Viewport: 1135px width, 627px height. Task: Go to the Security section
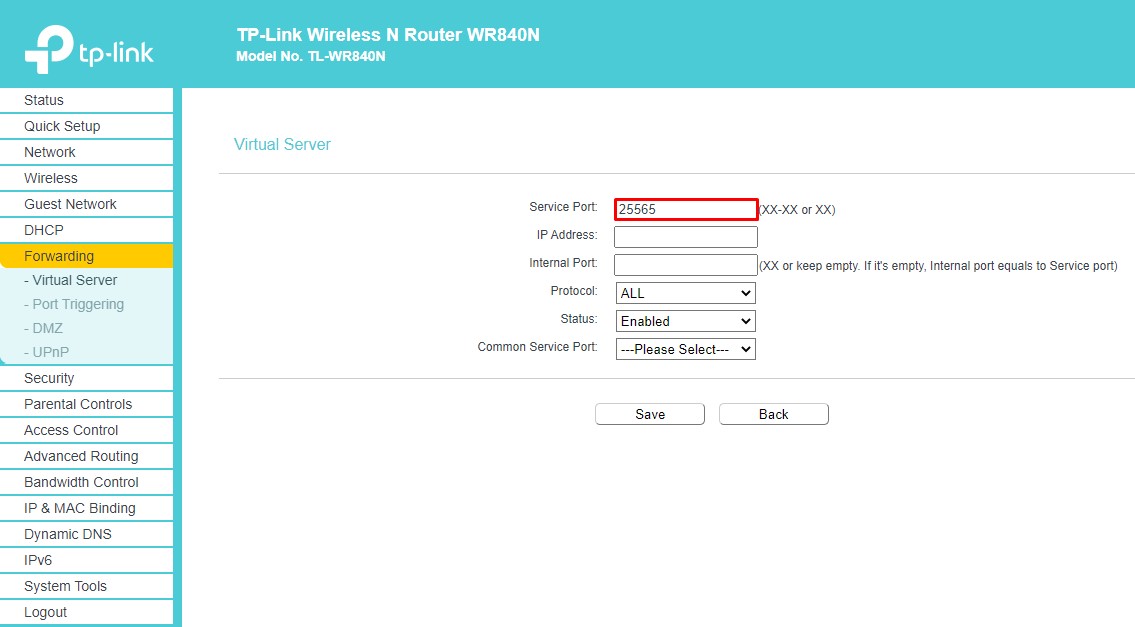point(86,378)
